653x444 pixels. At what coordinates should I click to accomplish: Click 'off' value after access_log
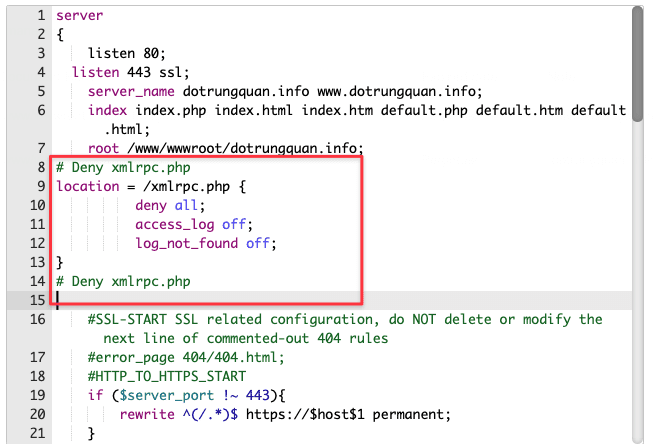234,224
